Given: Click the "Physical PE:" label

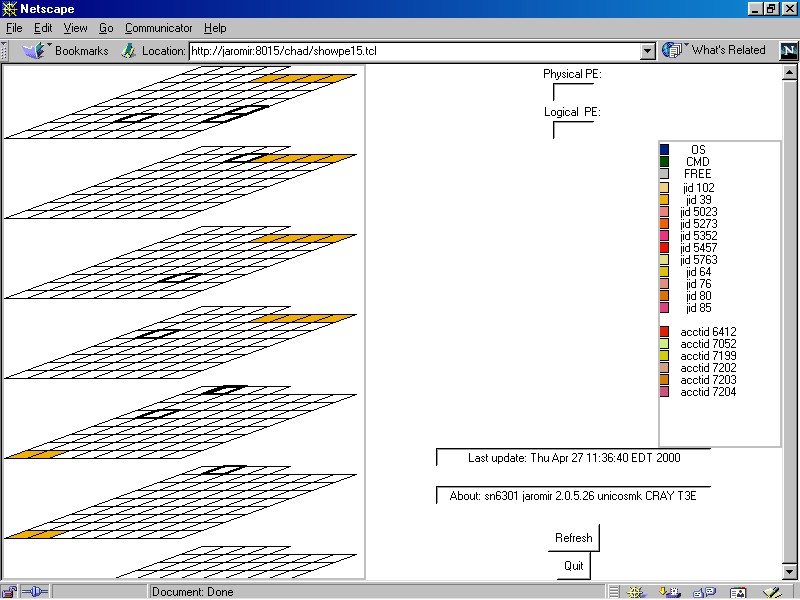Looking at the screenshot, I should [572, 74].
